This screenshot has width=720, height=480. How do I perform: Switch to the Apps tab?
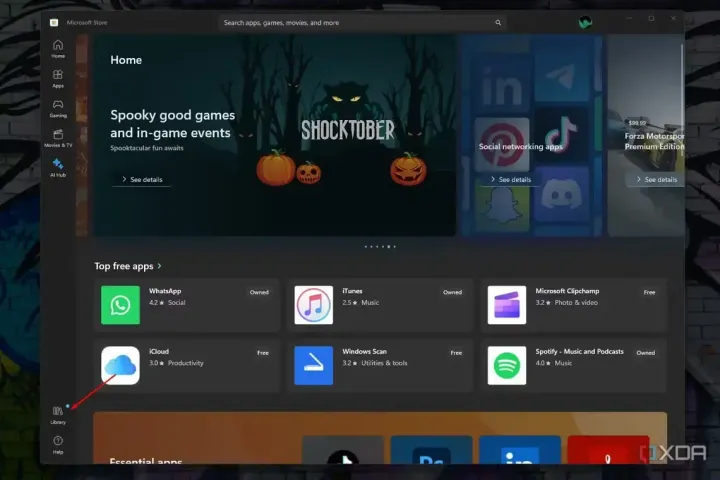pos(58,78)
